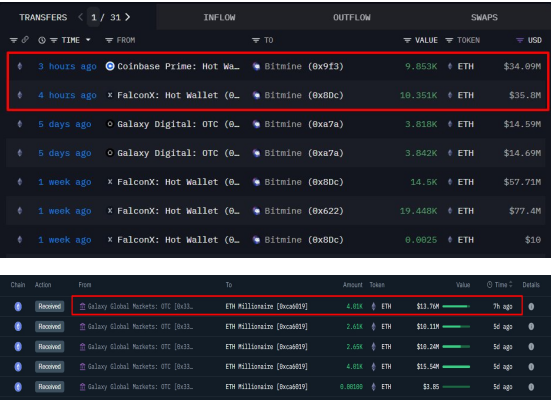Viewport: 551px width, 402px height.
Task: Open Bitmine (0x622) recipient
Action: point(304,211)
